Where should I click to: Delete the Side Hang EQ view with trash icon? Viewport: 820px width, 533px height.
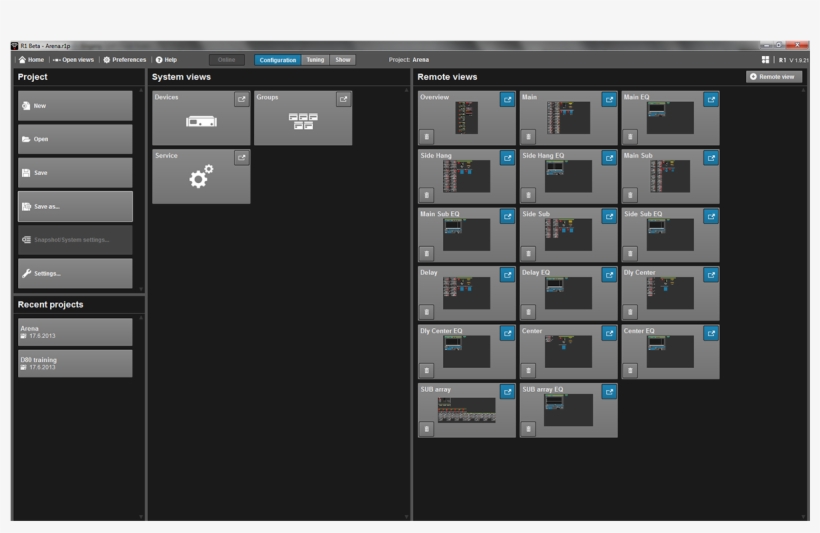click(529, 195)
